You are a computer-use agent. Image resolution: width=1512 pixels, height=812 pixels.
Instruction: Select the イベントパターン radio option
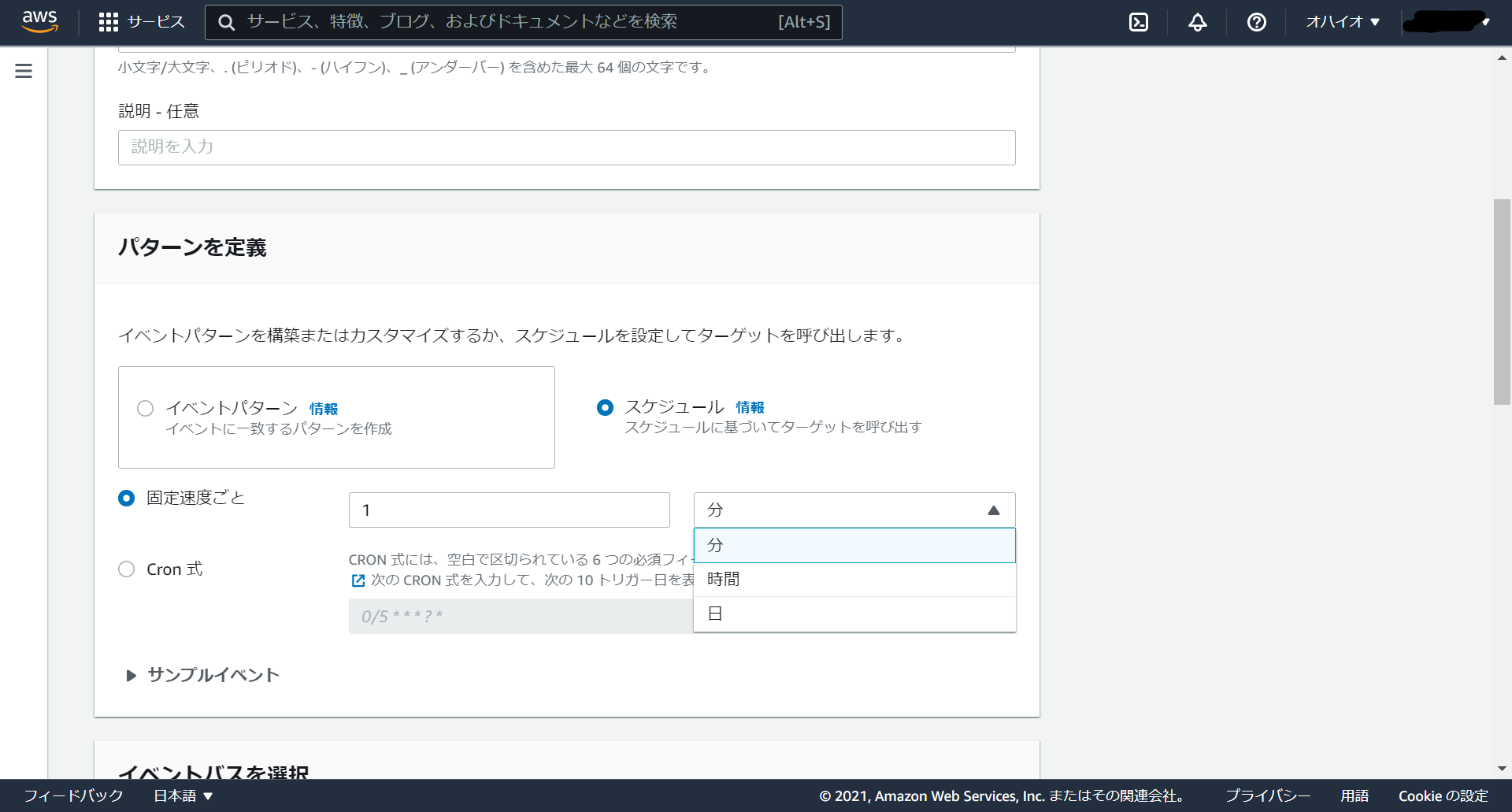point(146,408)
